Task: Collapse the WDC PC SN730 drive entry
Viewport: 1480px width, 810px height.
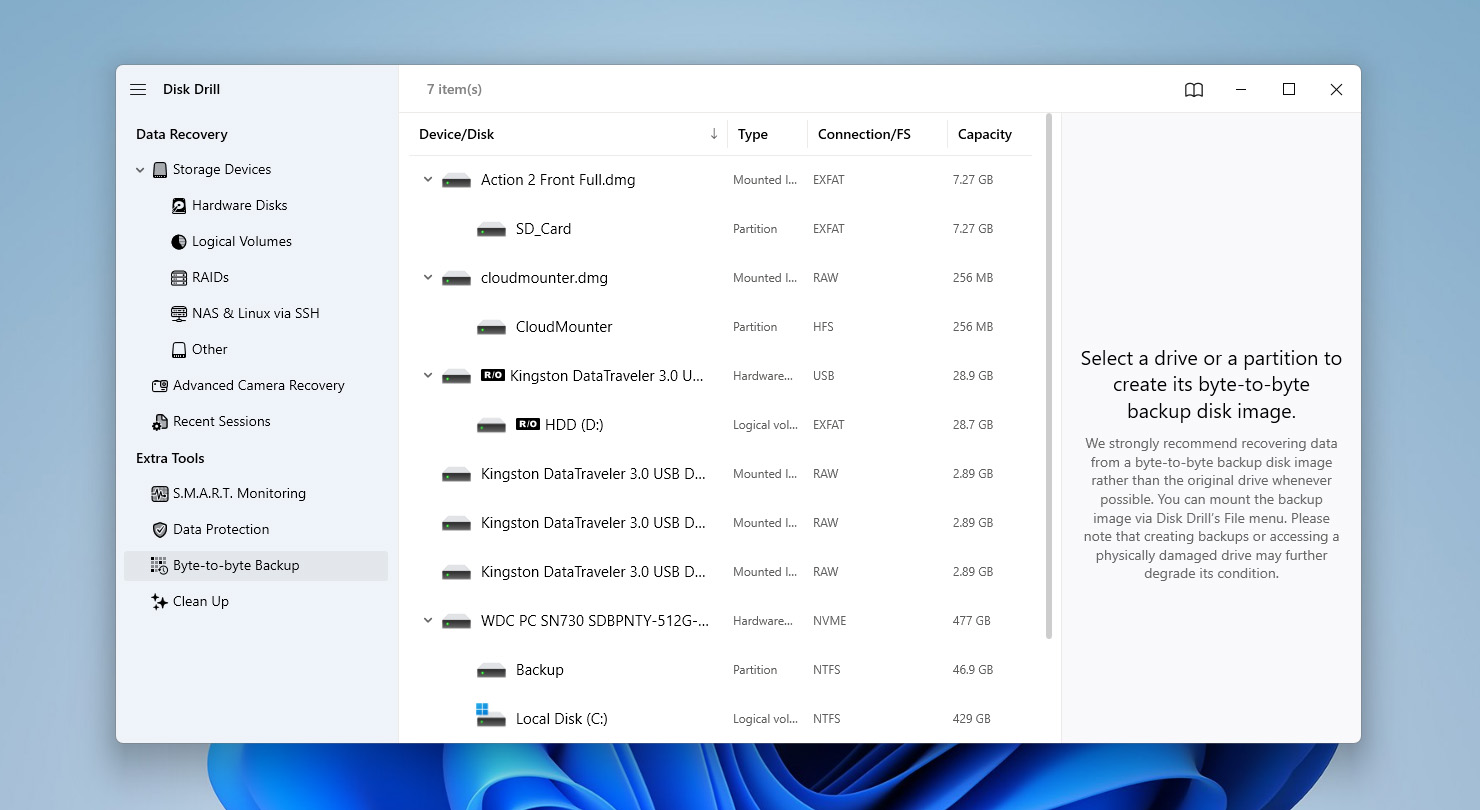Action: click(x=428, y=620)
